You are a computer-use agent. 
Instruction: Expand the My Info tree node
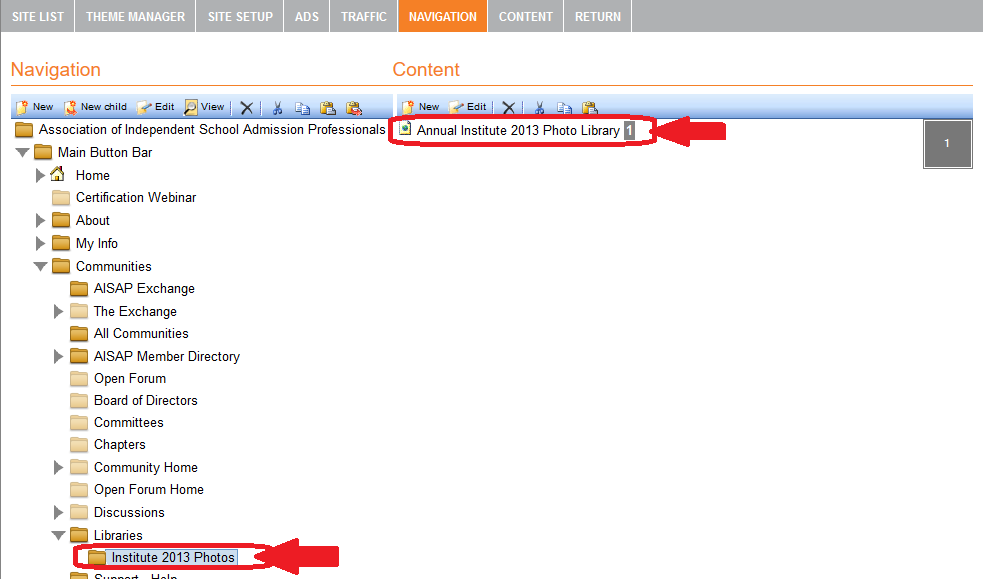coord(40,243)
